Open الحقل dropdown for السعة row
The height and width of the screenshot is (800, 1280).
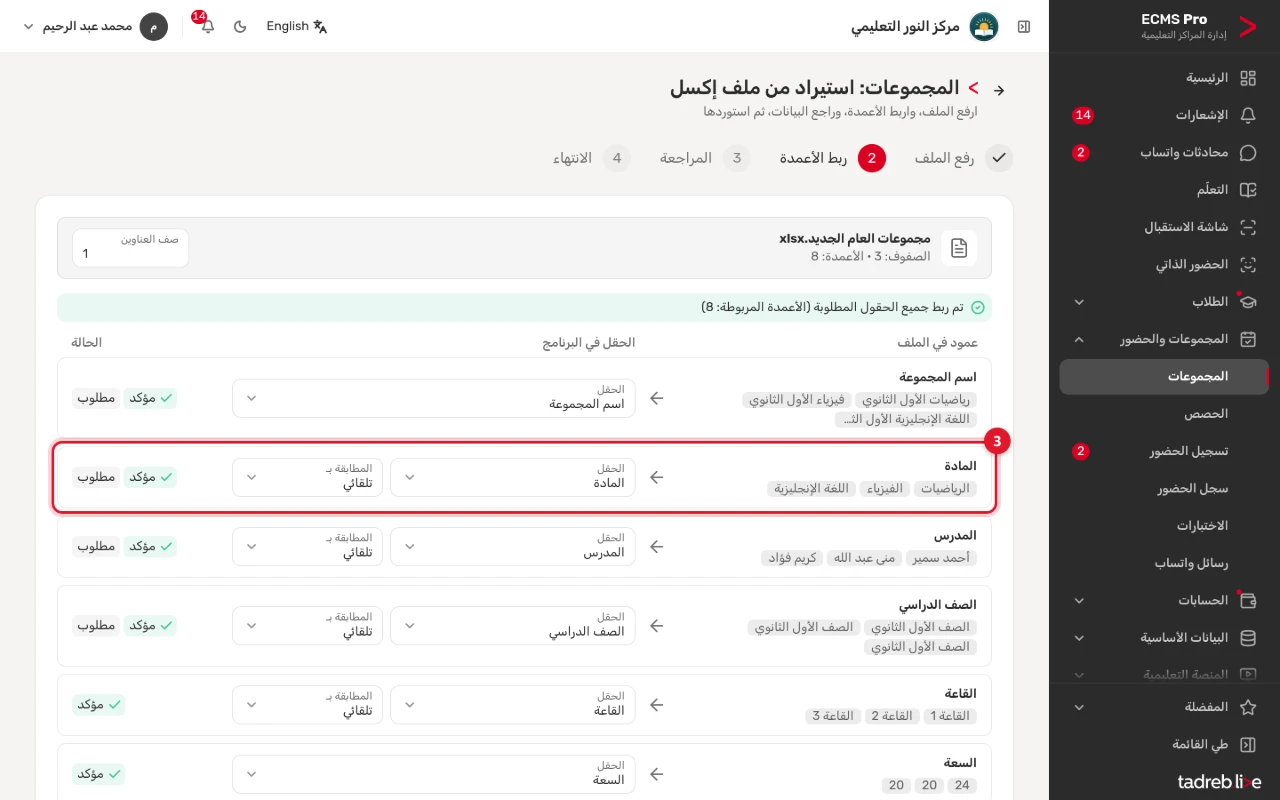pos(433,774)
